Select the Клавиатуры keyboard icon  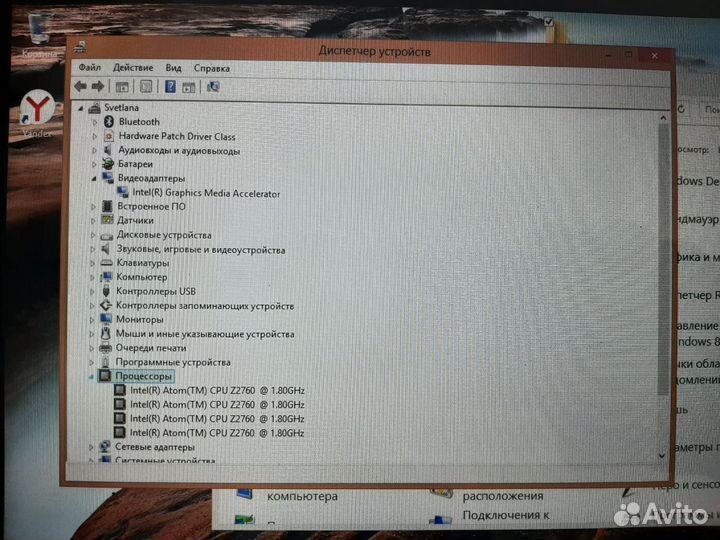click(x=107, y=263)
